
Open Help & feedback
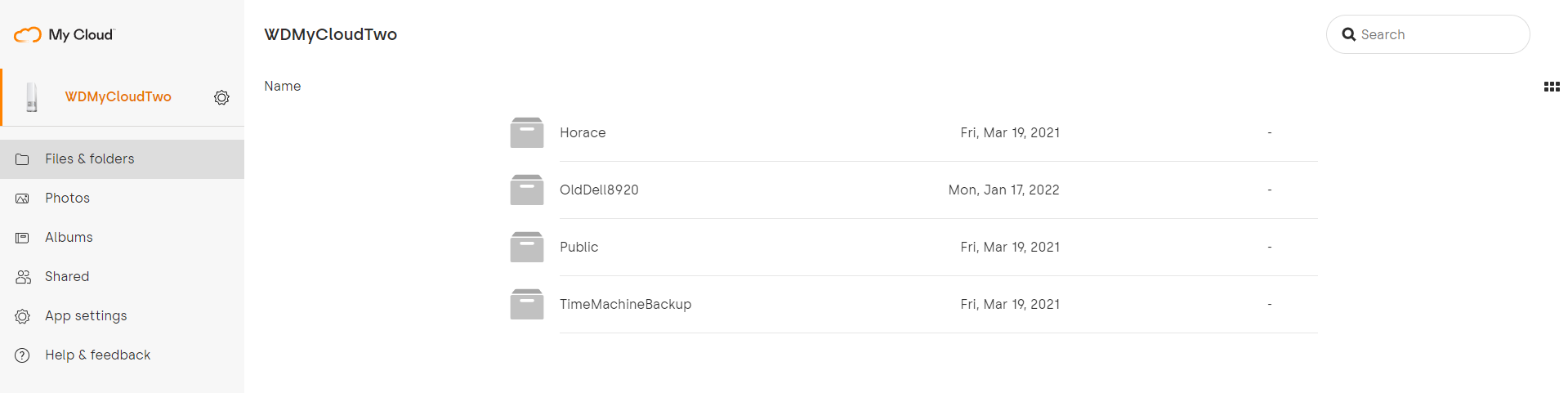97,355
